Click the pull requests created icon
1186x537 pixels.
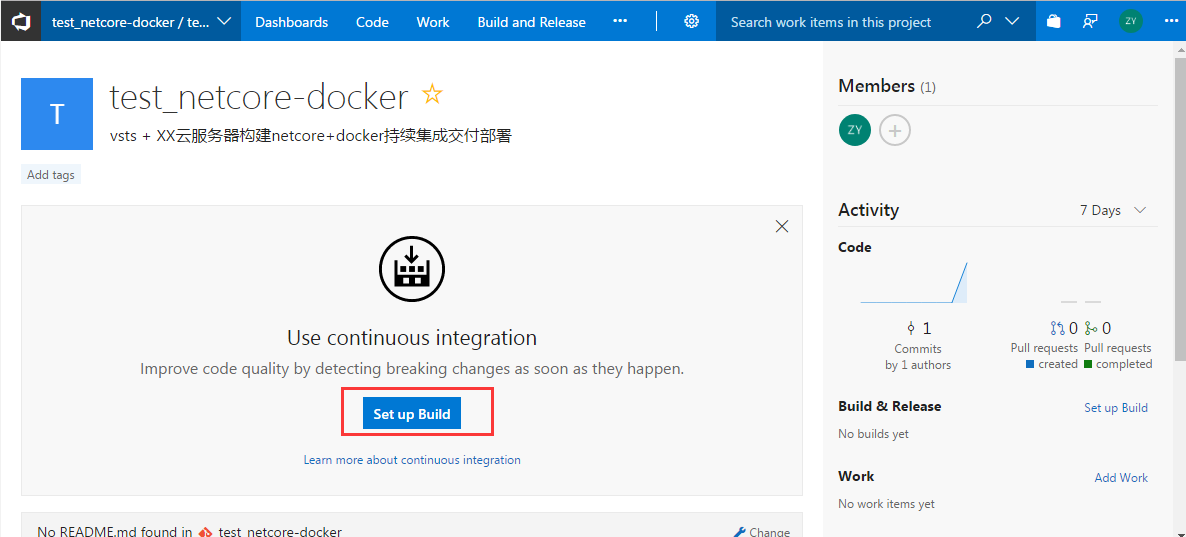coord(1057,328)
